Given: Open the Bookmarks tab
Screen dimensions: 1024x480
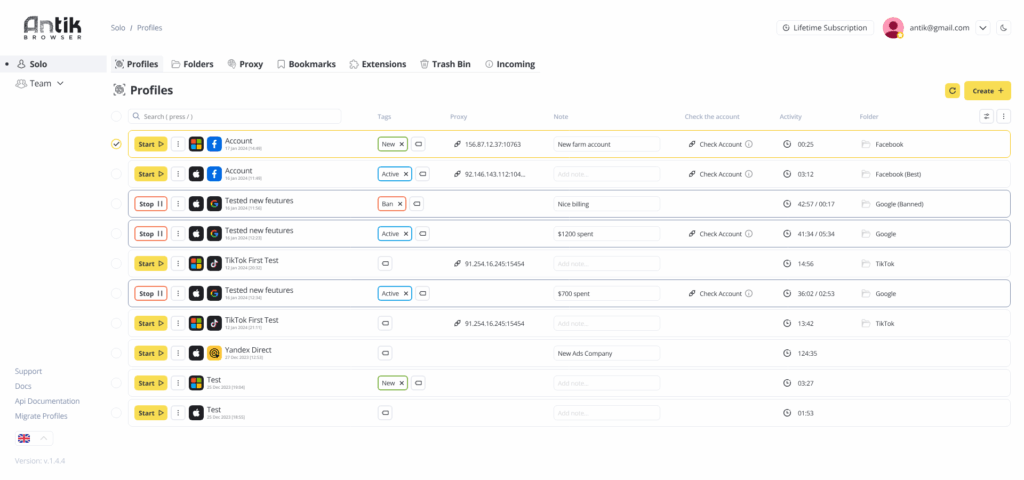Looking at the screenshot, I should coord(306,64).
